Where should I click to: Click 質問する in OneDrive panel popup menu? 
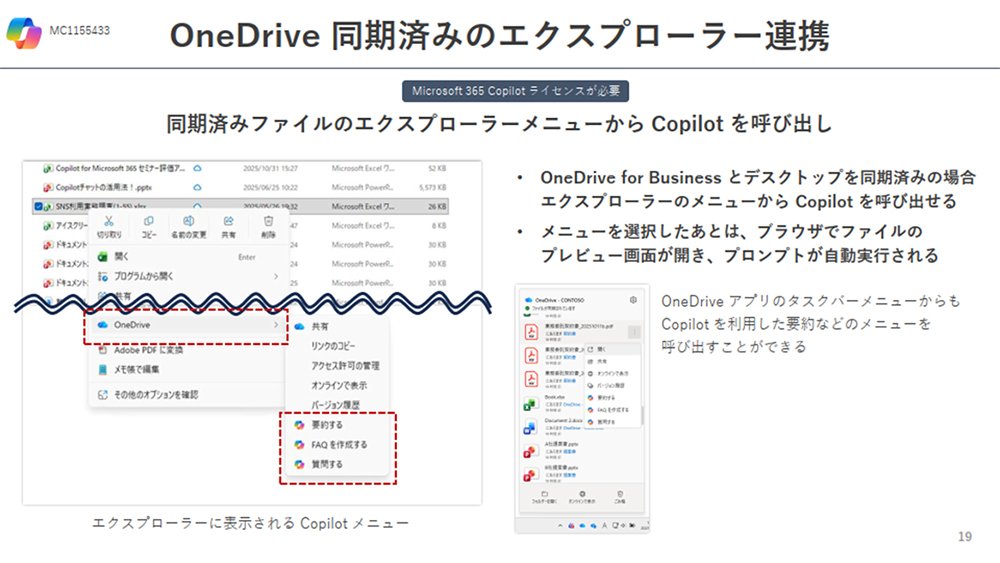tap(613, 422)
